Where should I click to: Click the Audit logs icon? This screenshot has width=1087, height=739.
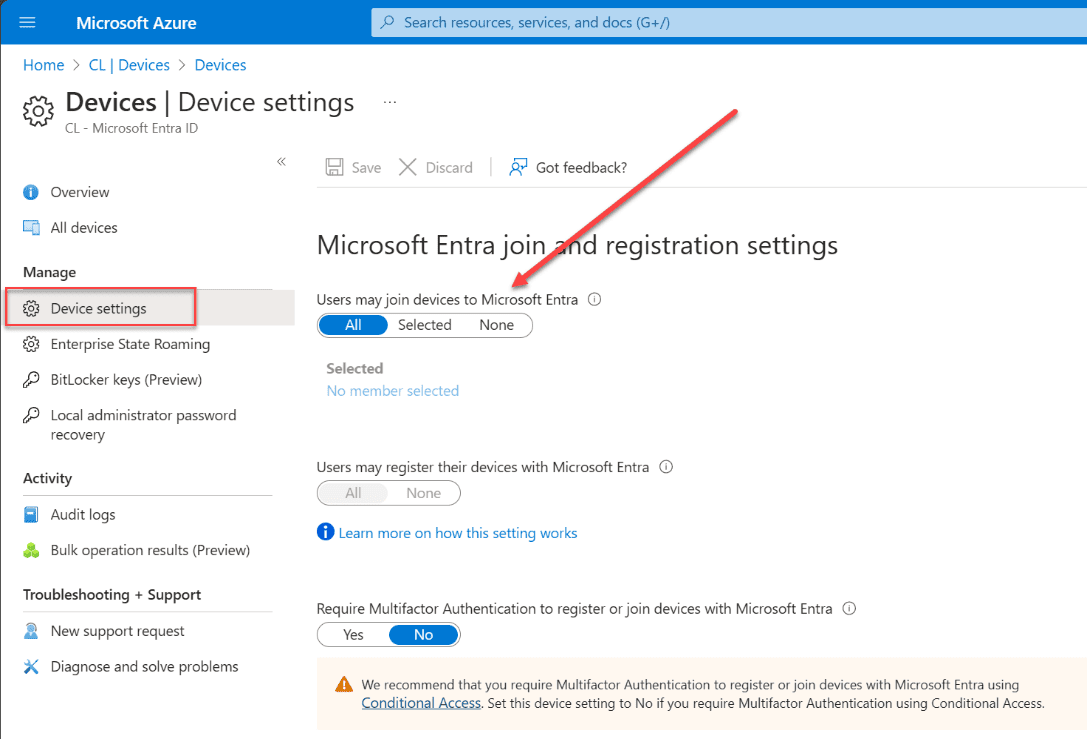pos(31,514)
